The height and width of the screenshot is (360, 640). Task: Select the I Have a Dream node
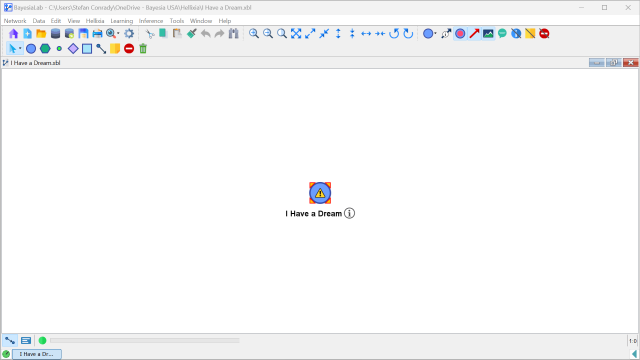pyautogui.click(x=320, y=193)
